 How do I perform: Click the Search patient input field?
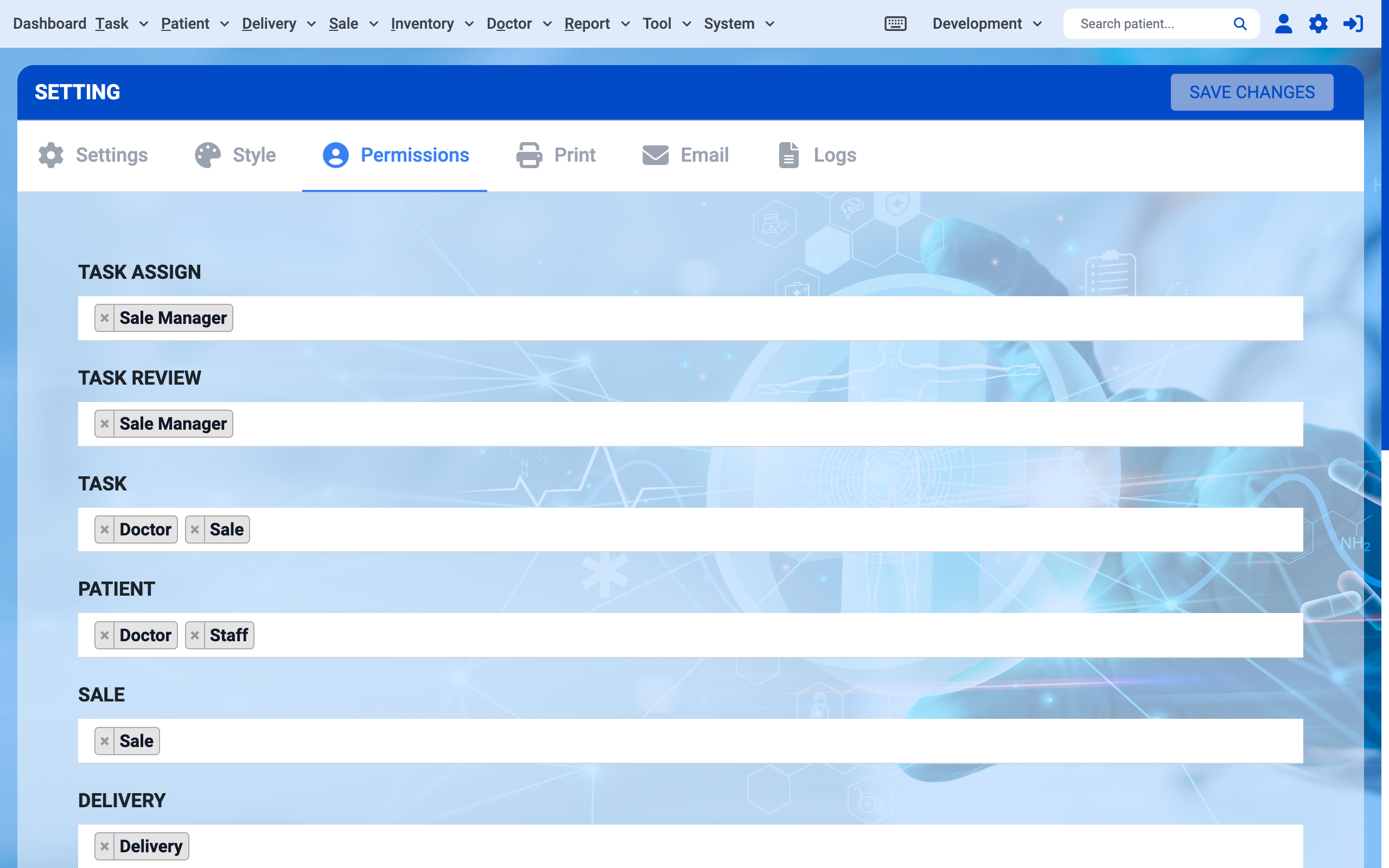tap(1148, 23)
